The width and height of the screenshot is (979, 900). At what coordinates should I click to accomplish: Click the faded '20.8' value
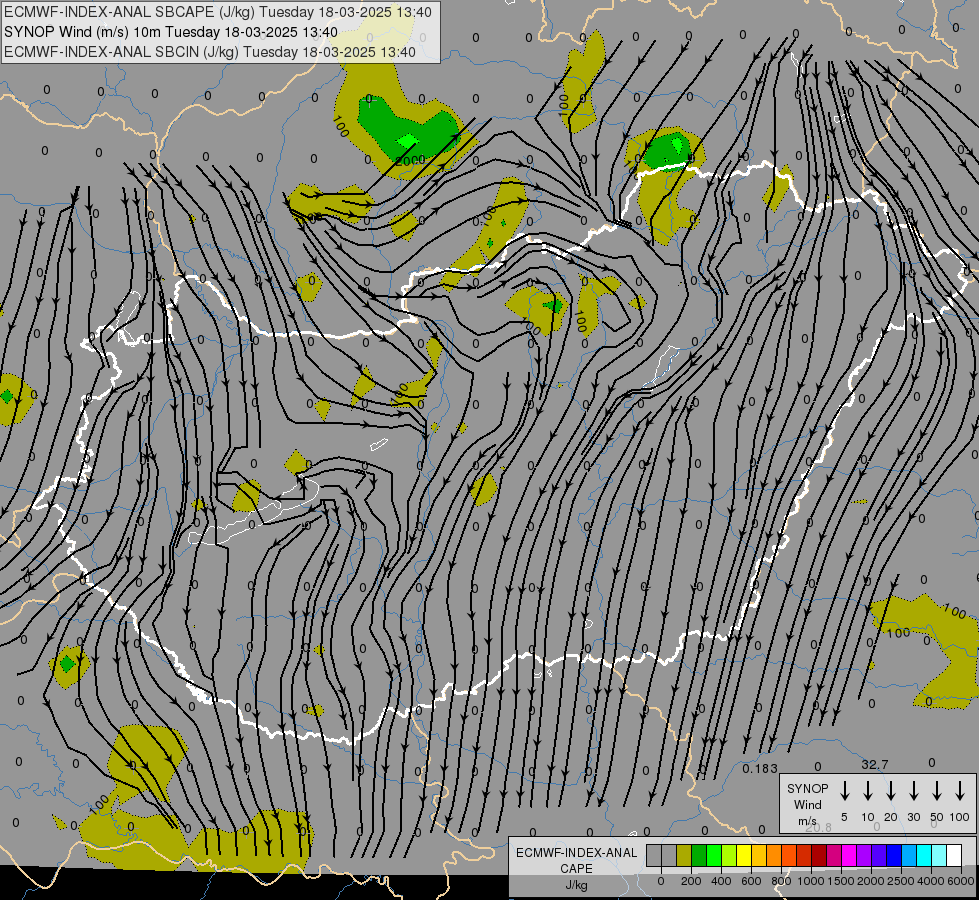[x=819, y=828]
